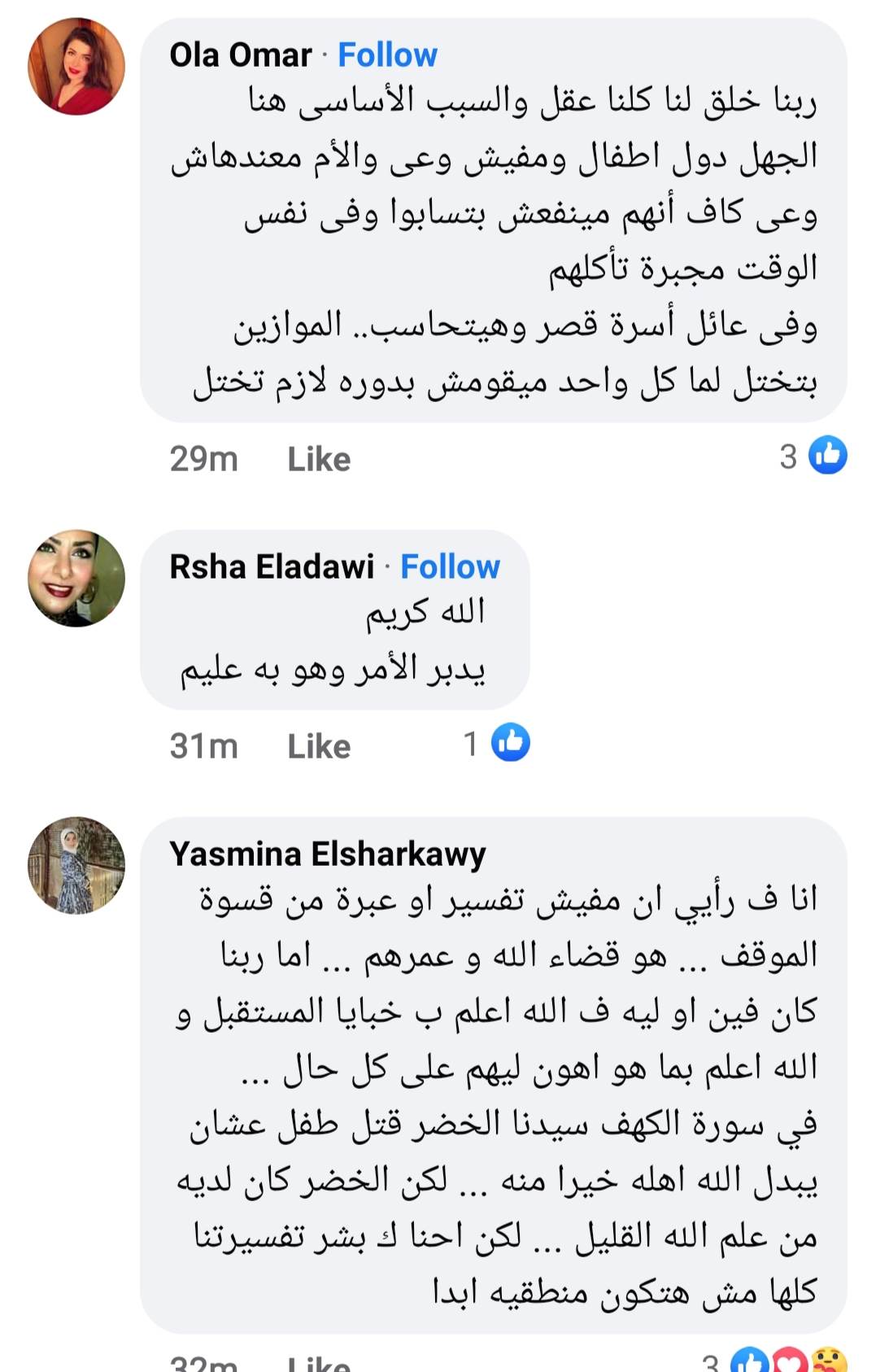876x1372 pixels.
Task: Open Rsha Eladawi's profile picture
Action: tap(76, 578)
